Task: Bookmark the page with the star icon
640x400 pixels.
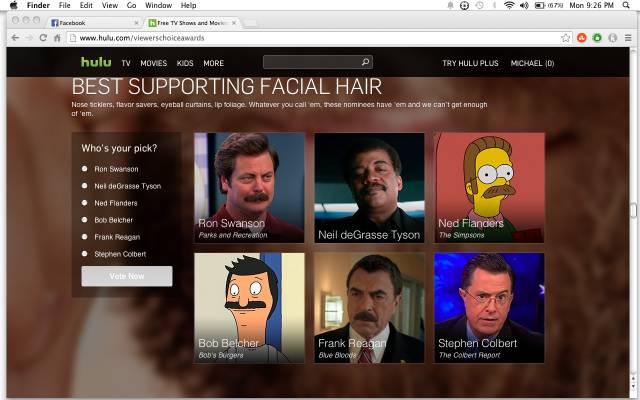Action: tap(565, 38)
